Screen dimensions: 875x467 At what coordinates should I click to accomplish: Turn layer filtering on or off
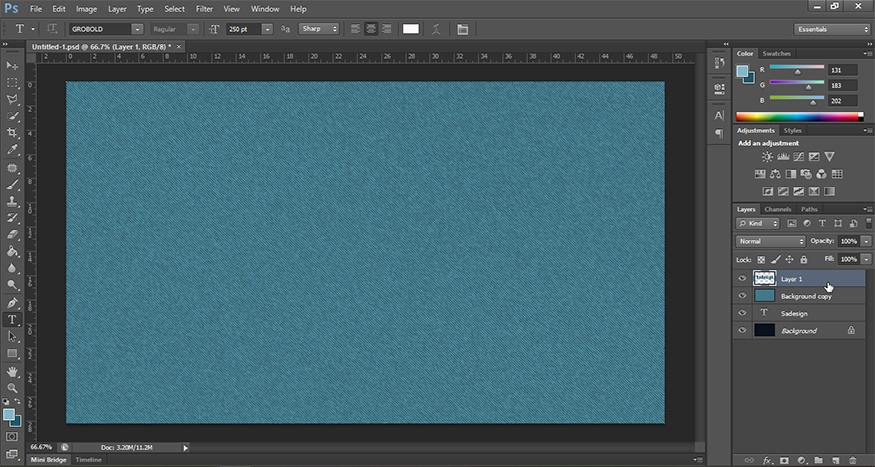tap(869, 223)
